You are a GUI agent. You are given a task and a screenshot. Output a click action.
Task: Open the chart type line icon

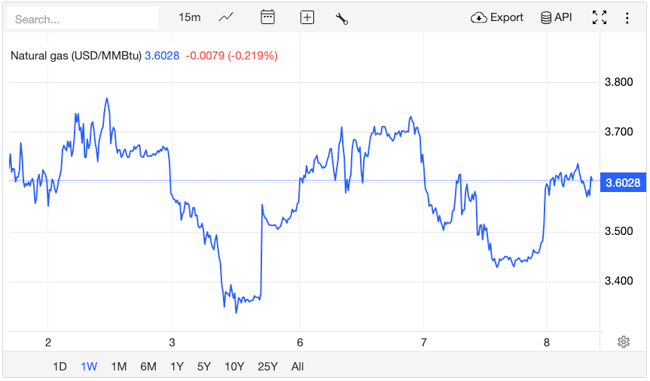(226, 17)
